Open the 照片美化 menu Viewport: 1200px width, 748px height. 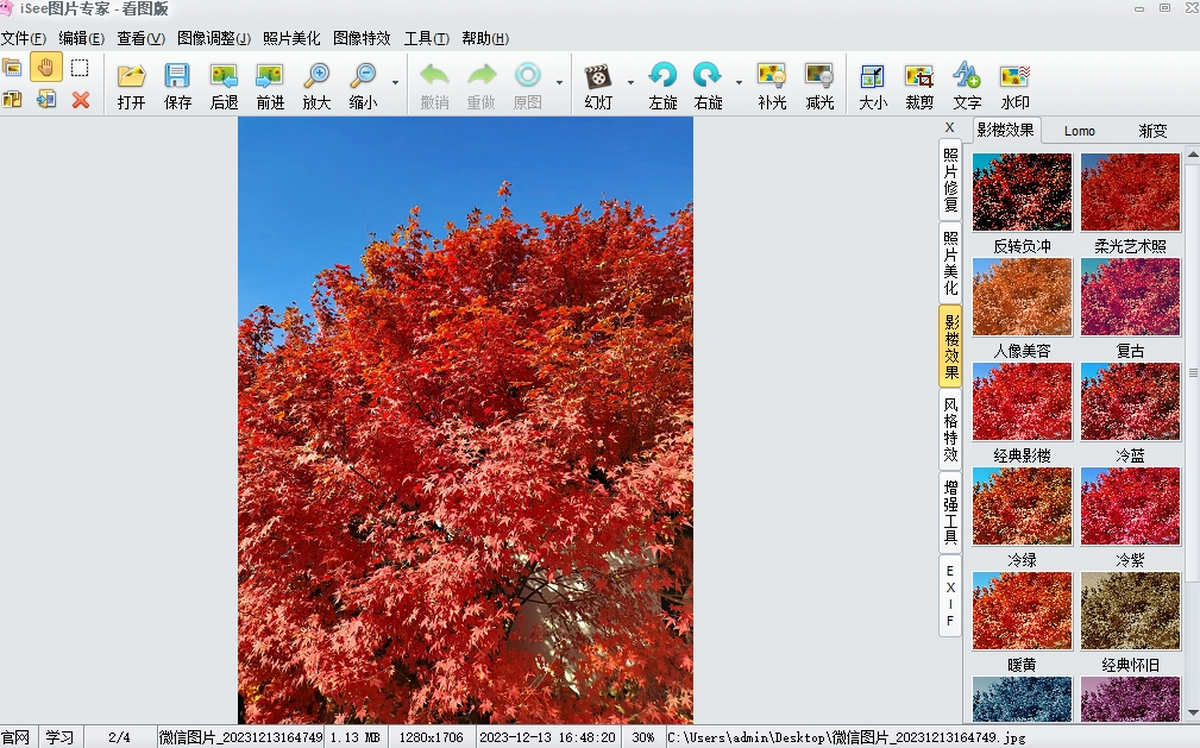292,39
